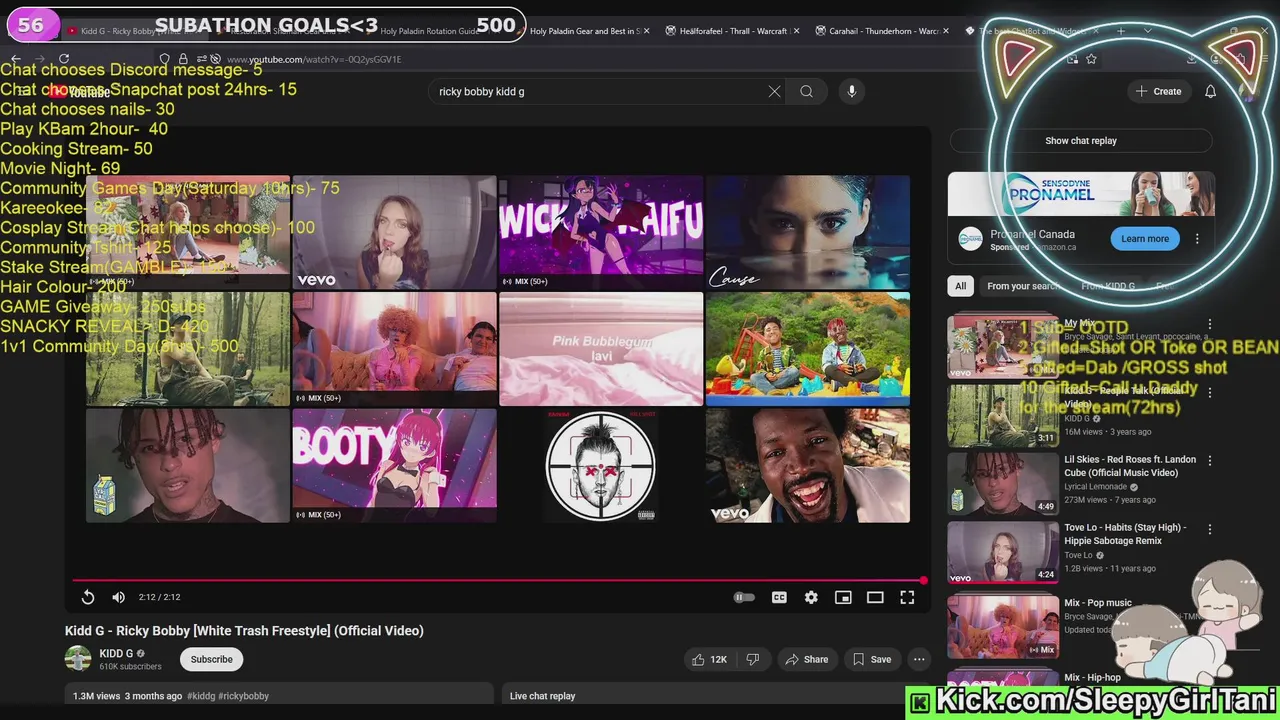
Task: Toggle the autoplay switch in player
Action: coord(744,597)
